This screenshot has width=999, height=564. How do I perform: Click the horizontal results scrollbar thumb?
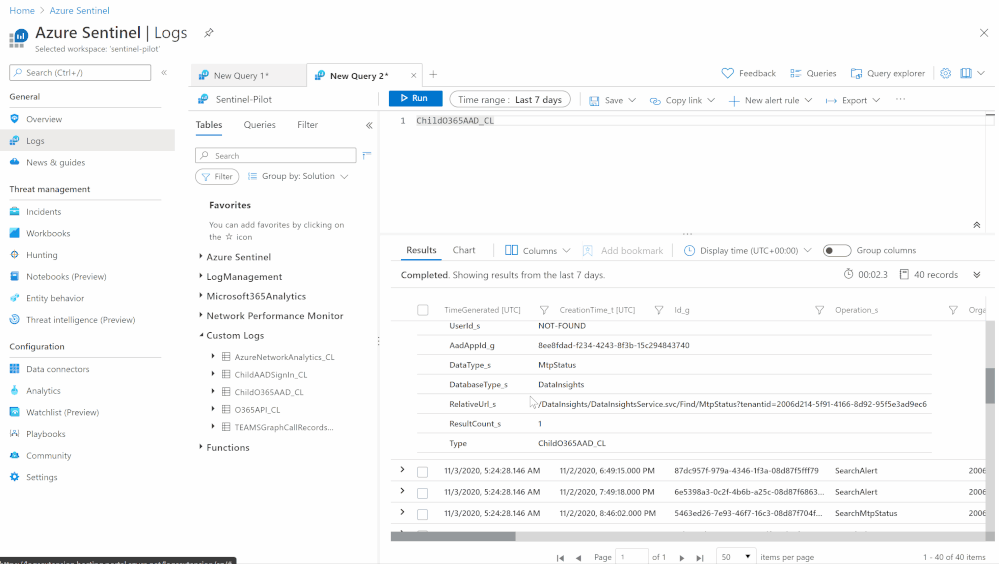(x=453, y=536)
